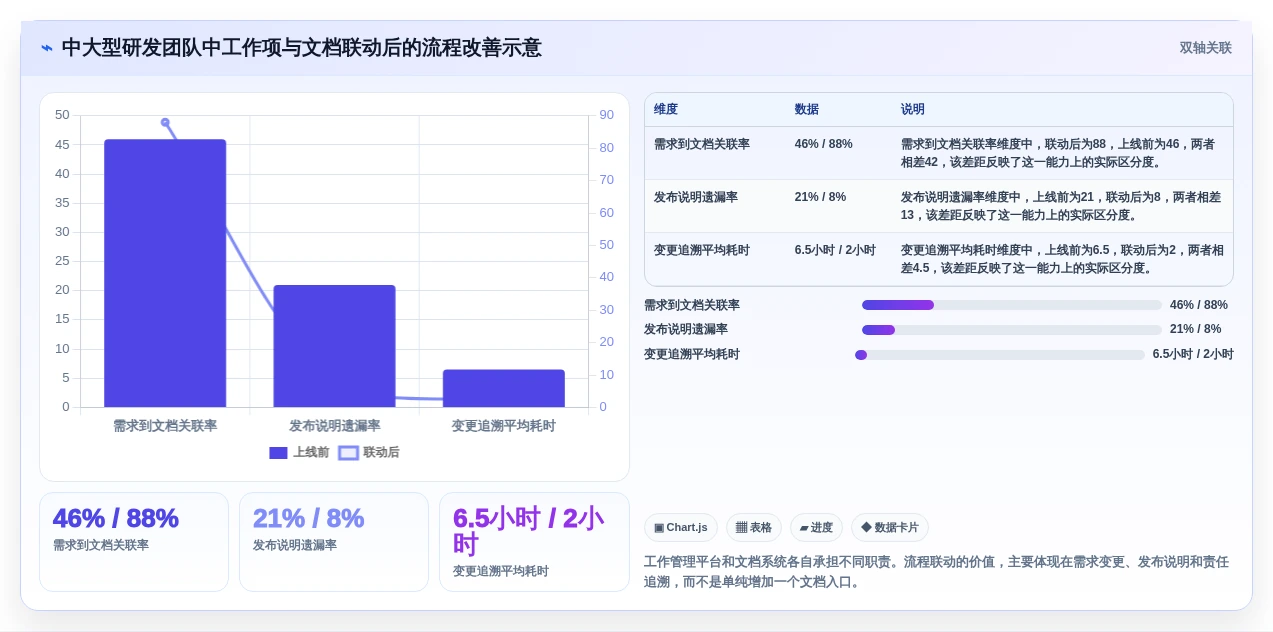Click the 变更追溯平均耗时 bar in chart
The height and width of the screenshot is (632, 1273).
click(504, 388)
